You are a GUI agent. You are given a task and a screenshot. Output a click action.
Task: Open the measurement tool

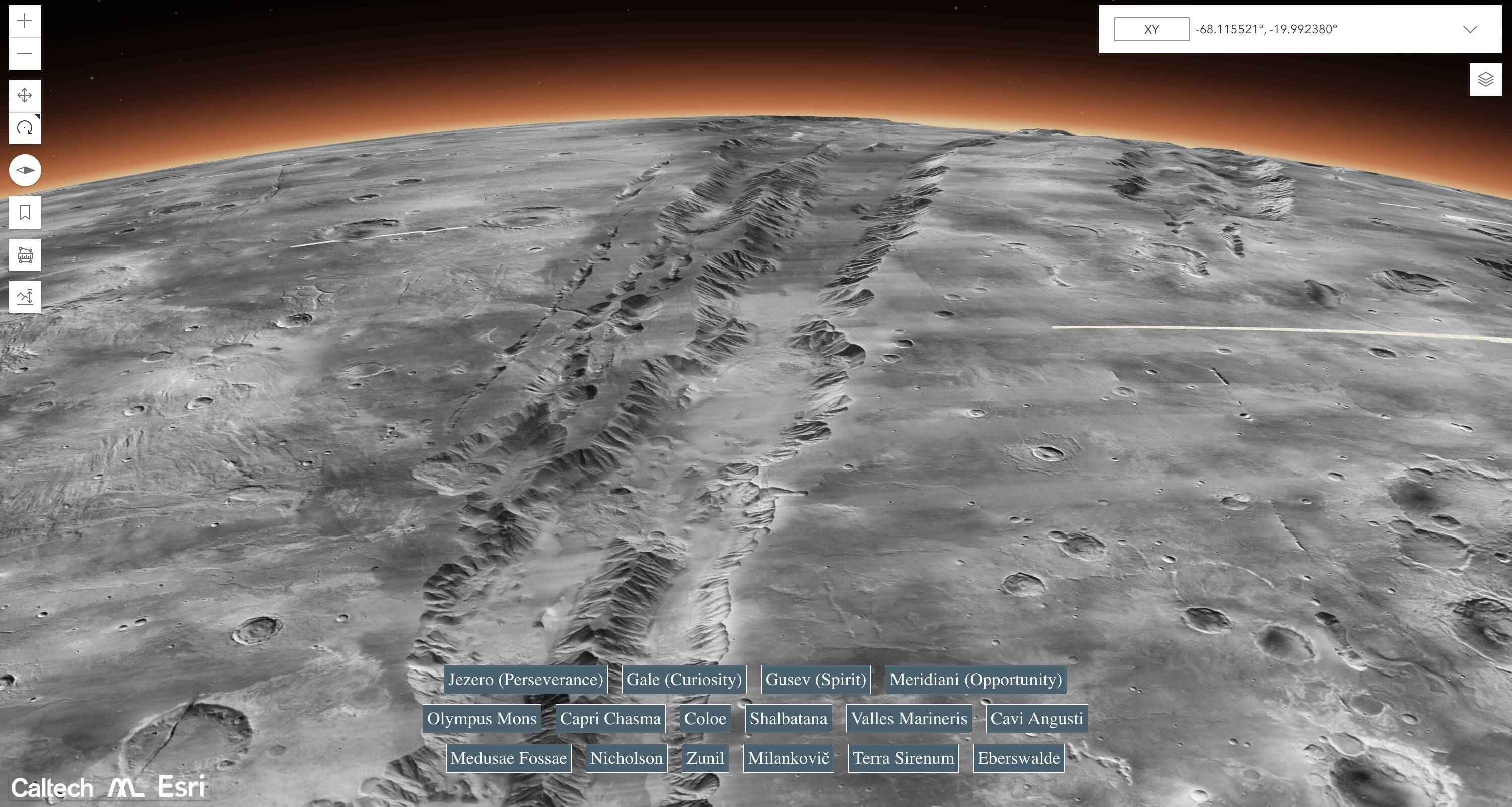click(x=25, y=255)
